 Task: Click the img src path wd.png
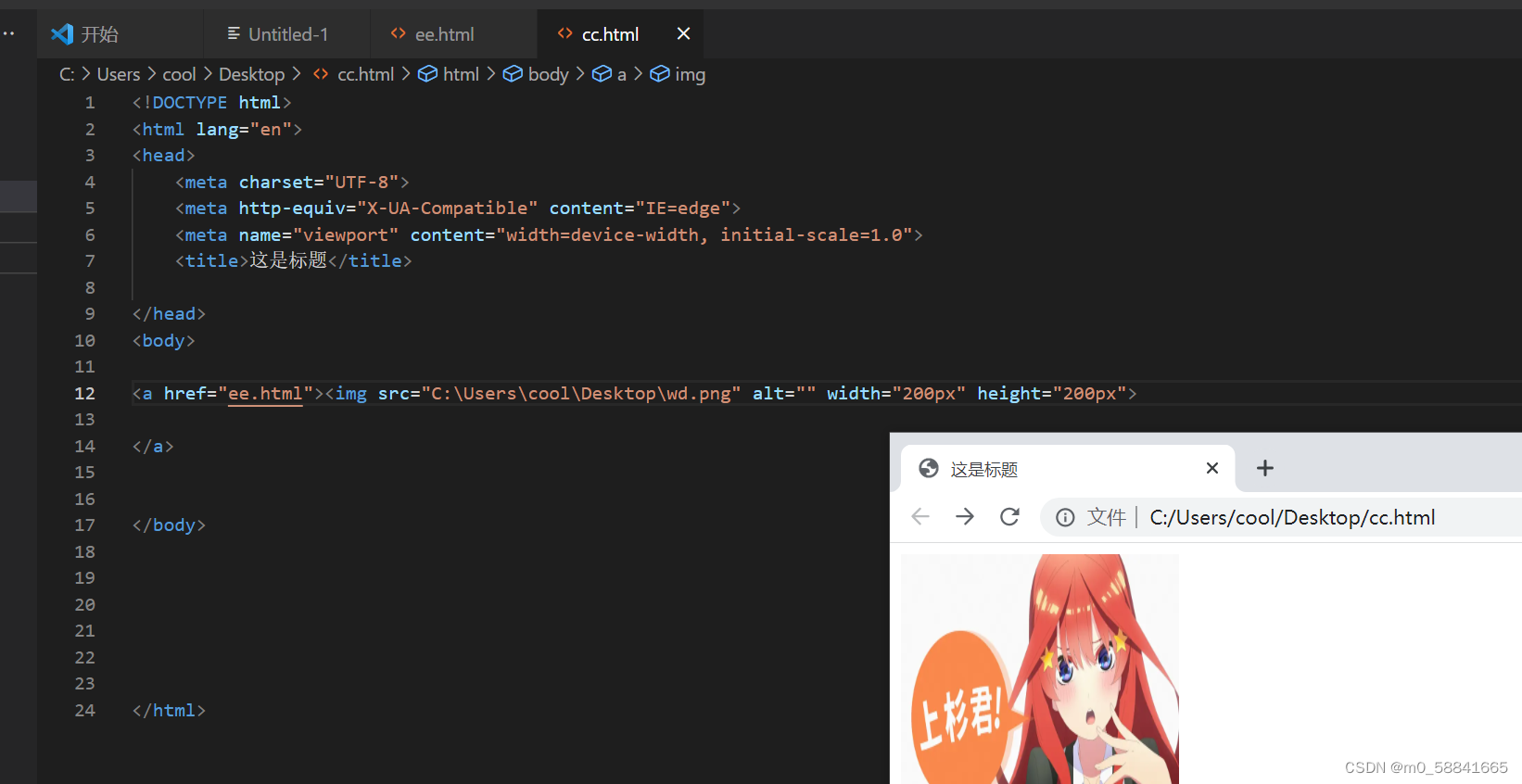coord(581,393)
